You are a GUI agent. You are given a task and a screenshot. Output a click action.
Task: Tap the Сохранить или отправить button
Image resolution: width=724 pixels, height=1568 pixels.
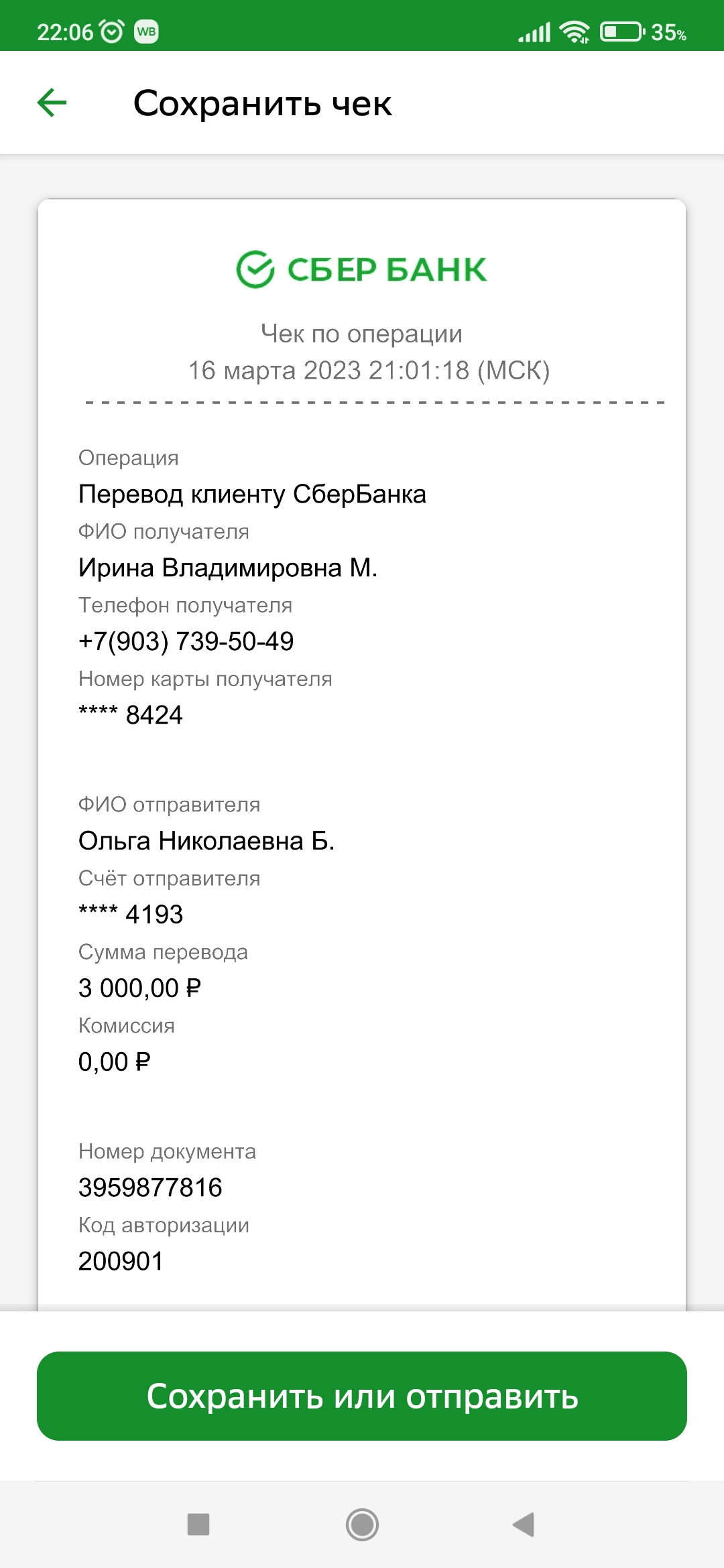362,1396
